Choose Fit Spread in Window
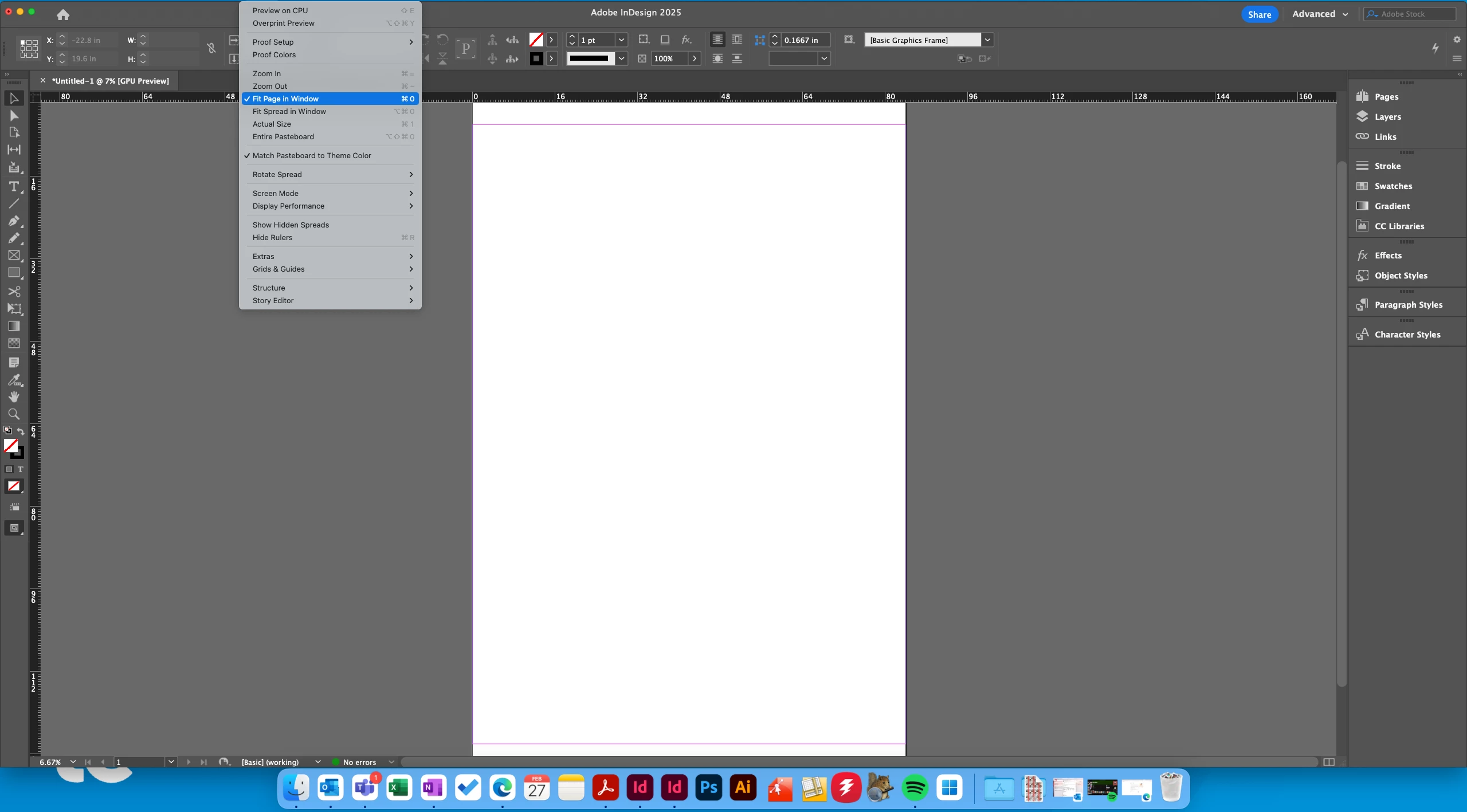The width and height of the screenshot is (1467, 812). coord(289,112)
